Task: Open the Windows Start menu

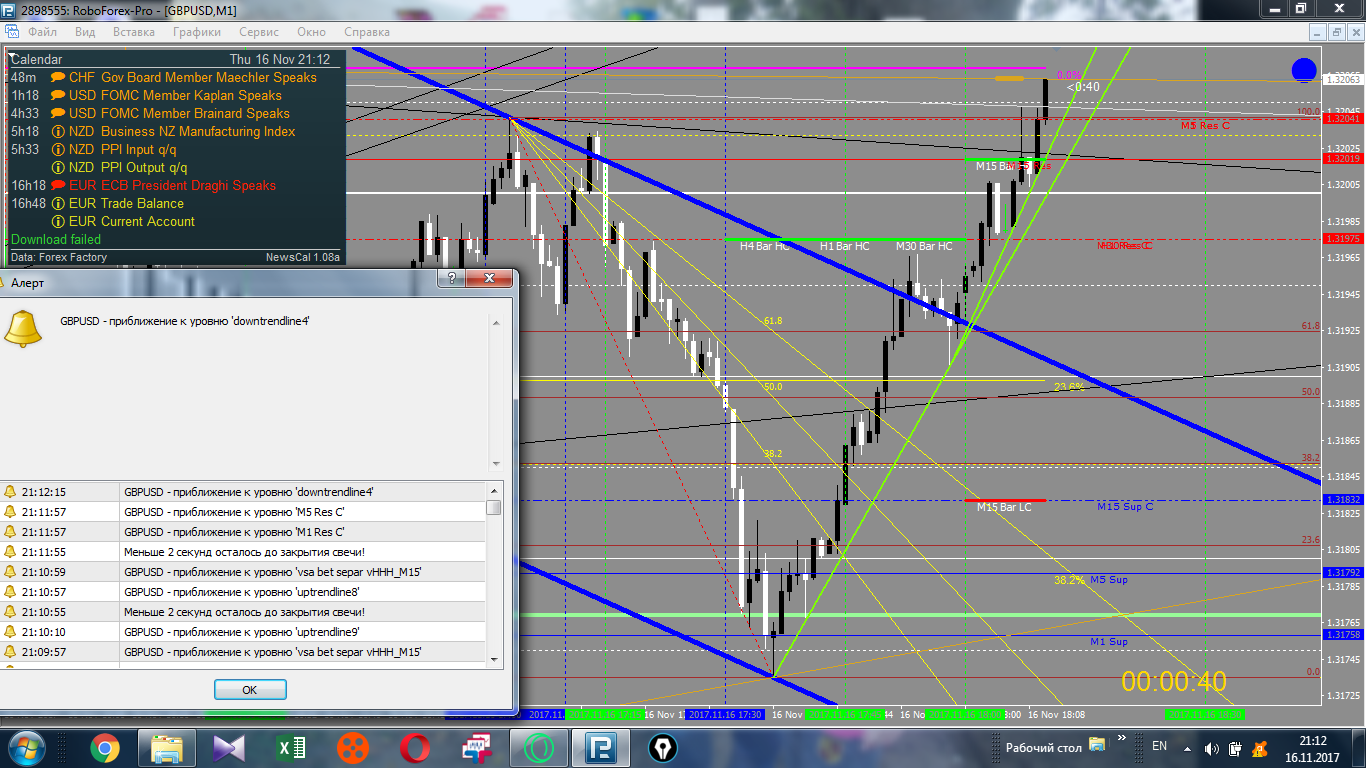Action: pyautogui.click(x=25, y=747)
